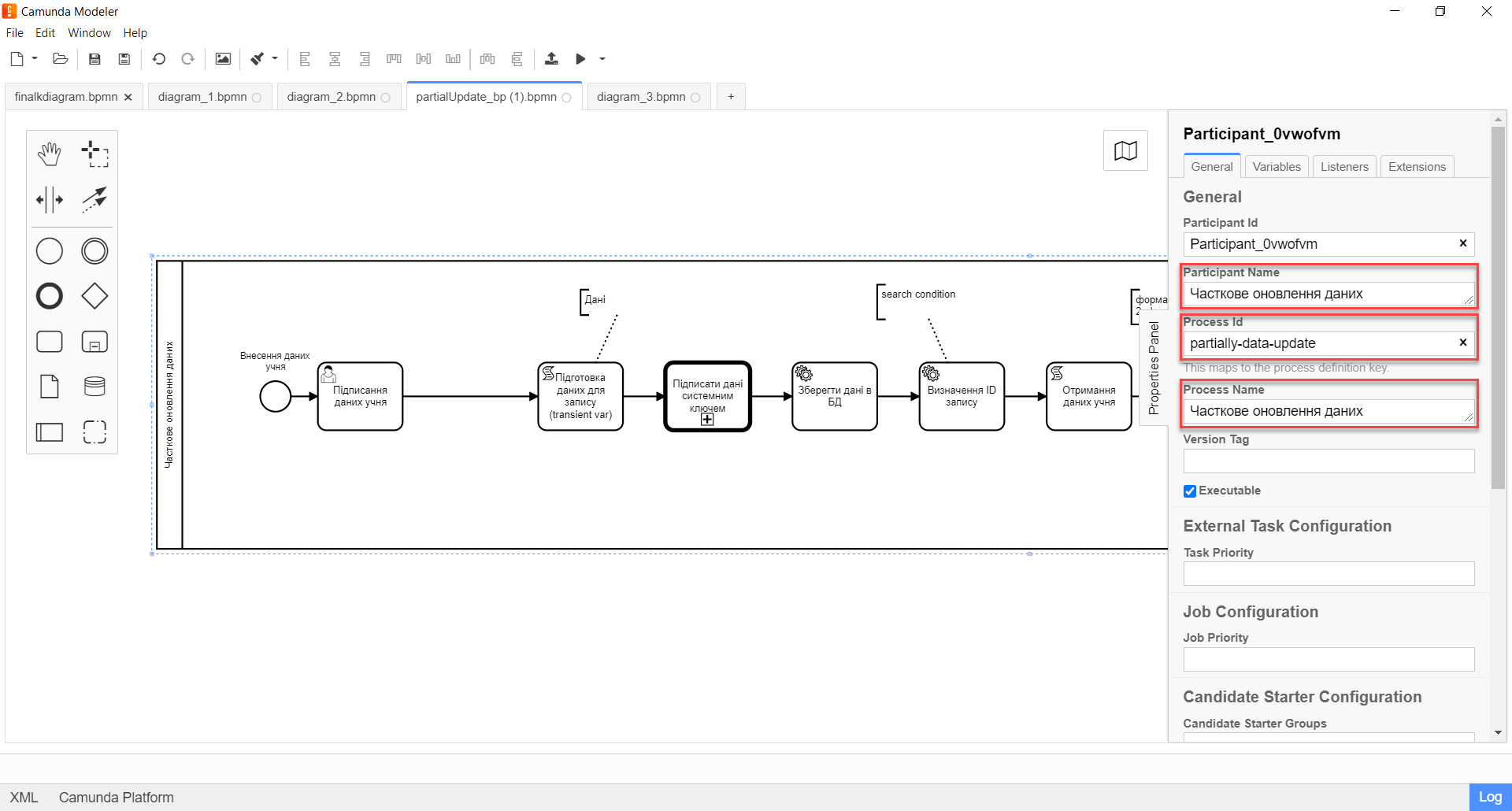Switch to the XML view
This screenshot has width=1512, height=811.
[x=24, y=797]
